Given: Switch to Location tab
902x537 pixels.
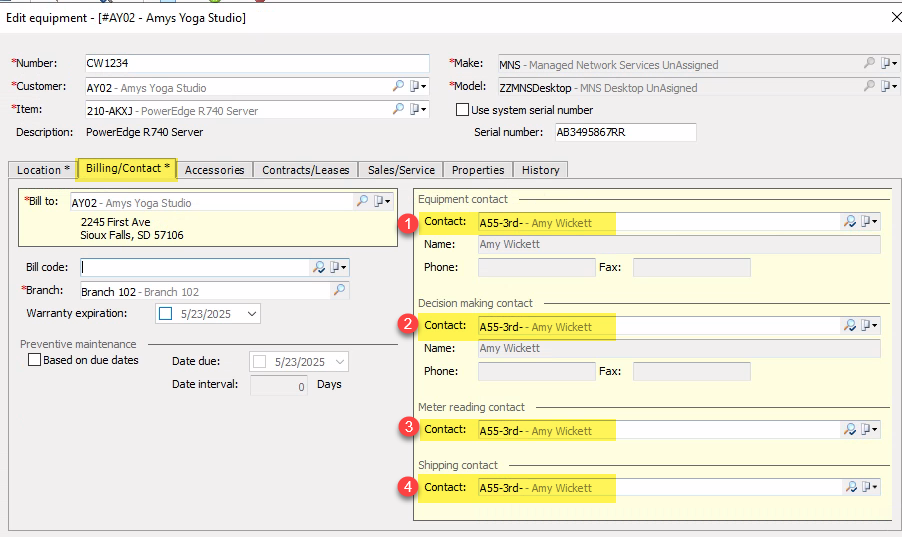Looking at the screenshot, I should click(43, 170).
